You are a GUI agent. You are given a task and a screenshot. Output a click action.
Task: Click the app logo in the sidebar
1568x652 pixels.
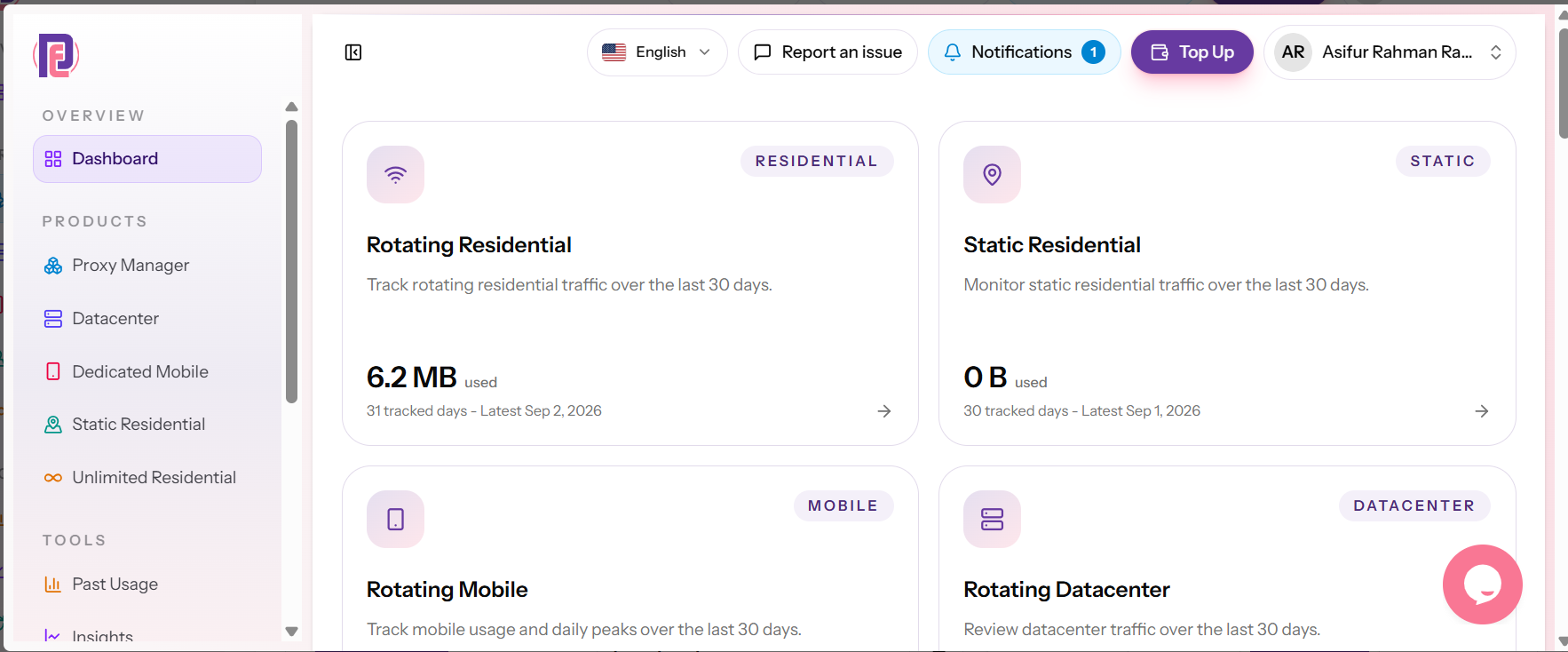point(56,56)
